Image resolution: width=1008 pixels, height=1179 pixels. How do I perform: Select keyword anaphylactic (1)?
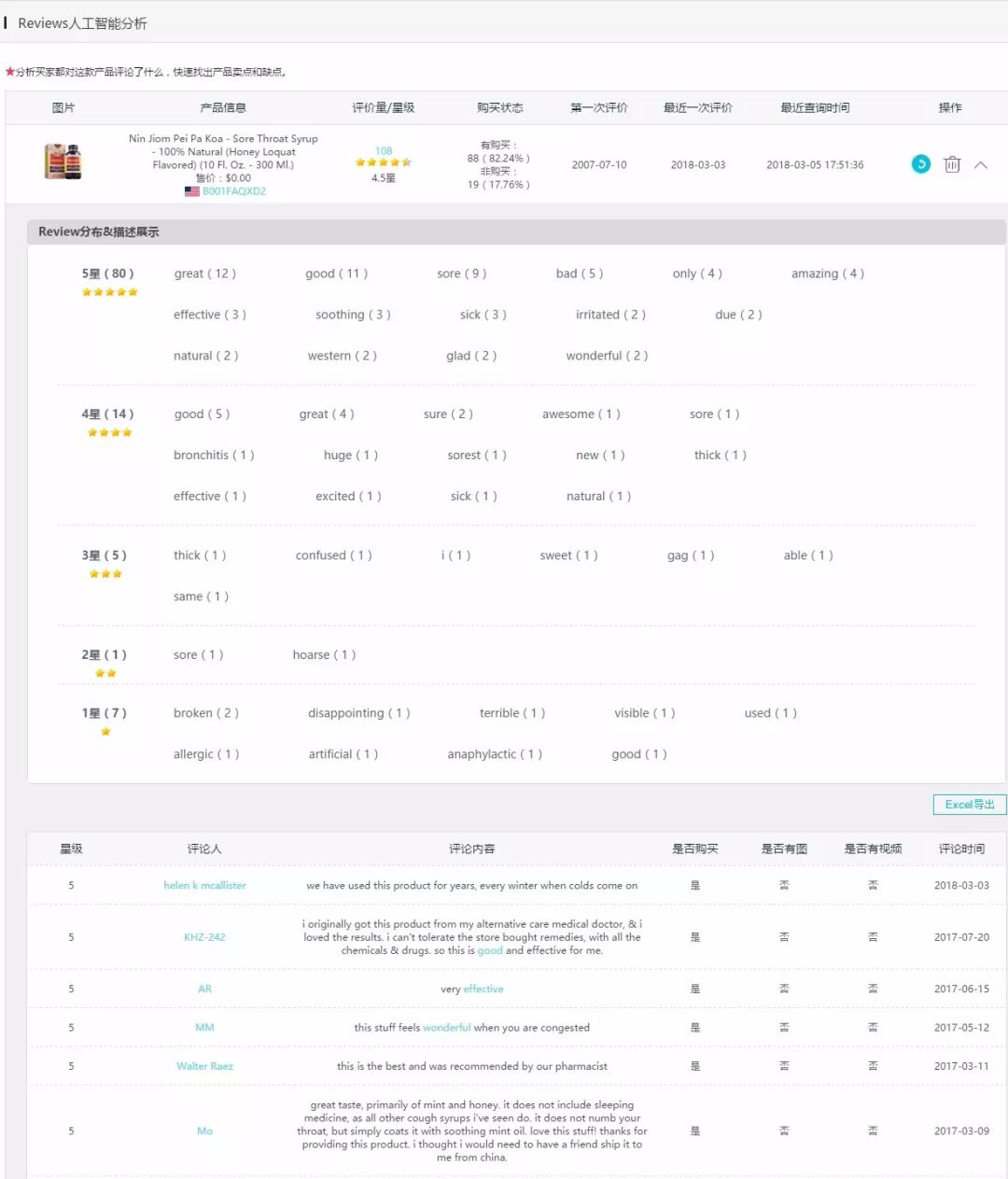click(495, 754)
